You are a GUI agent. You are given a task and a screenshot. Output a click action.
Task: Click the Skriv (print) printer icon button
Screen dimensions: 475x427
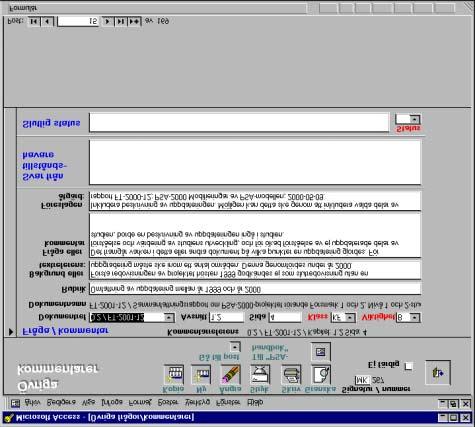[x=291, y=374]
